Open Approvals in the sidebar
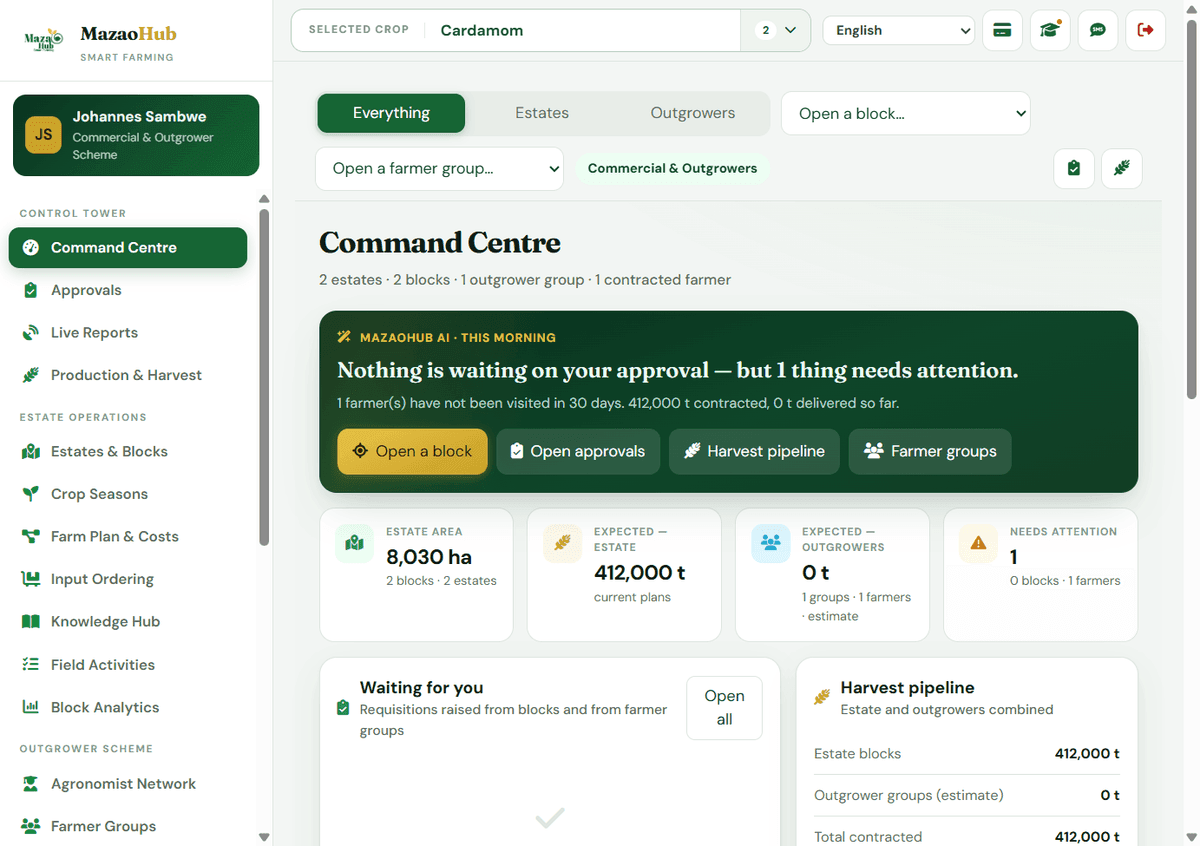The height and width of the screenshot is (846, 1200). pos(128,290)
